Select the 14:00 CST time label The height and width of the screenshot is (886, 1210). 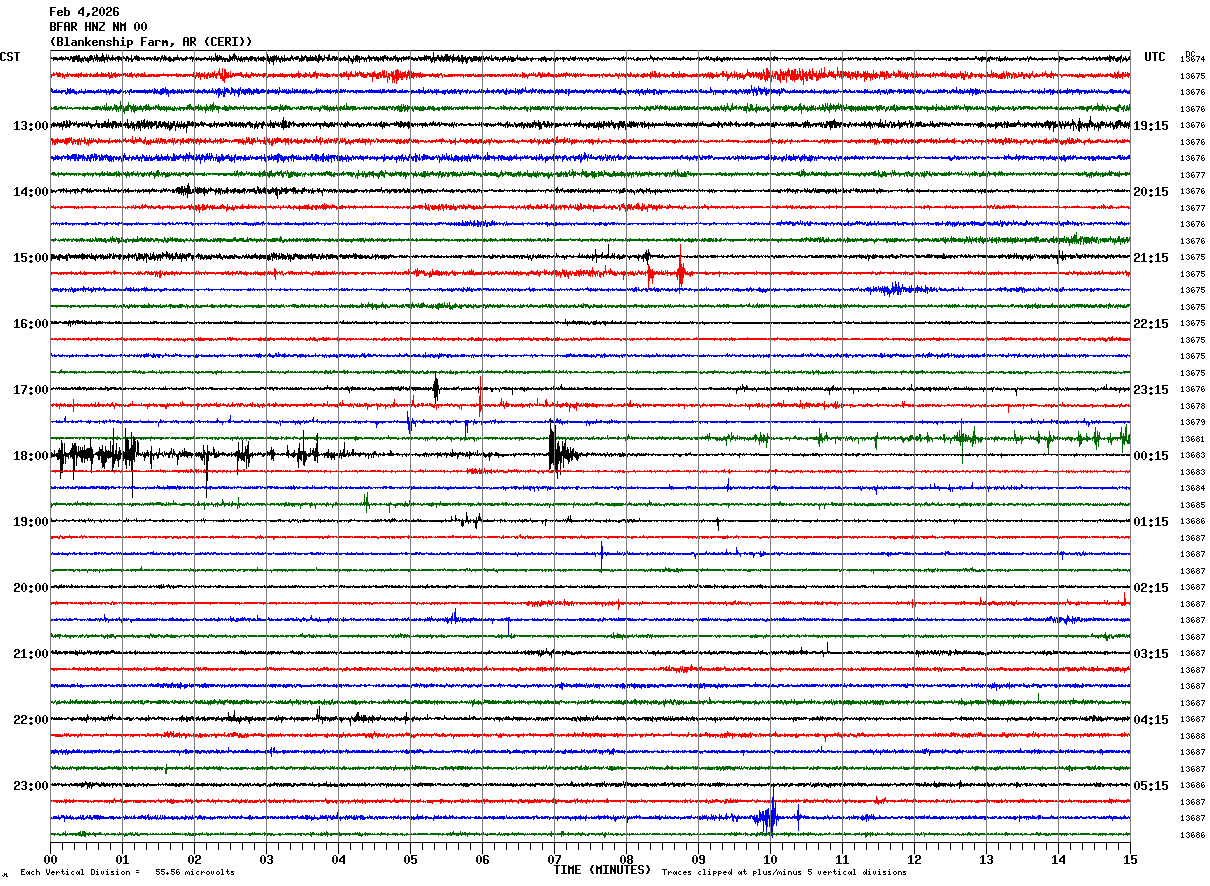coord(31,192)
